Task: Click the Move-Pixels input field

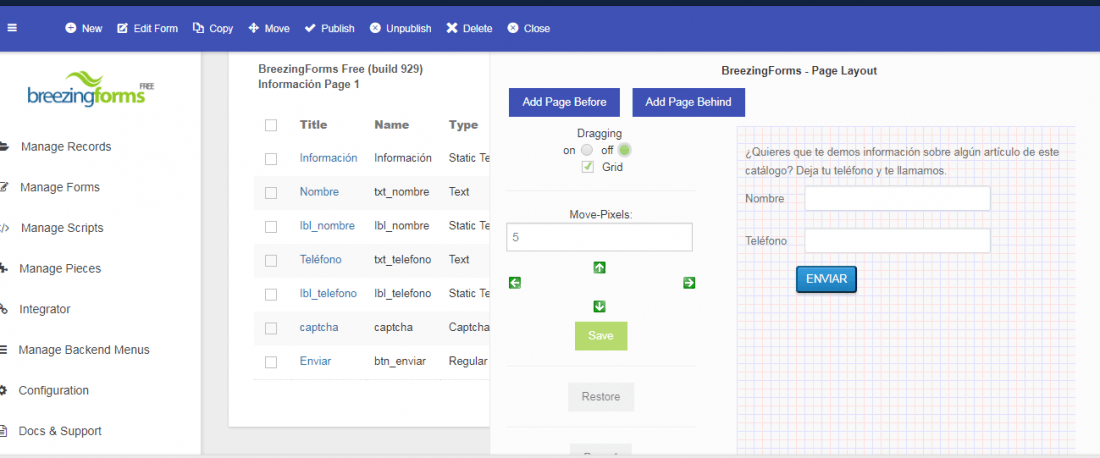Action: (599, 237)
